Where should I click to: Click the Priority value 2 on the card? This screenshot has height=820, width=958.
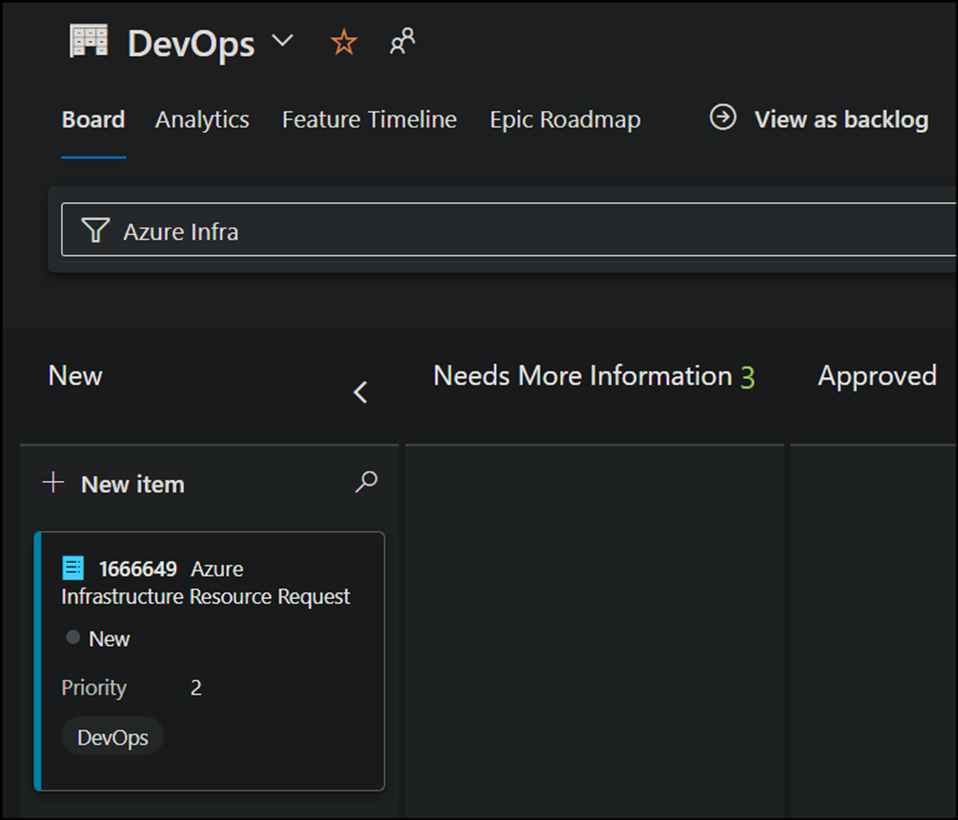click(x=196, y=688)
